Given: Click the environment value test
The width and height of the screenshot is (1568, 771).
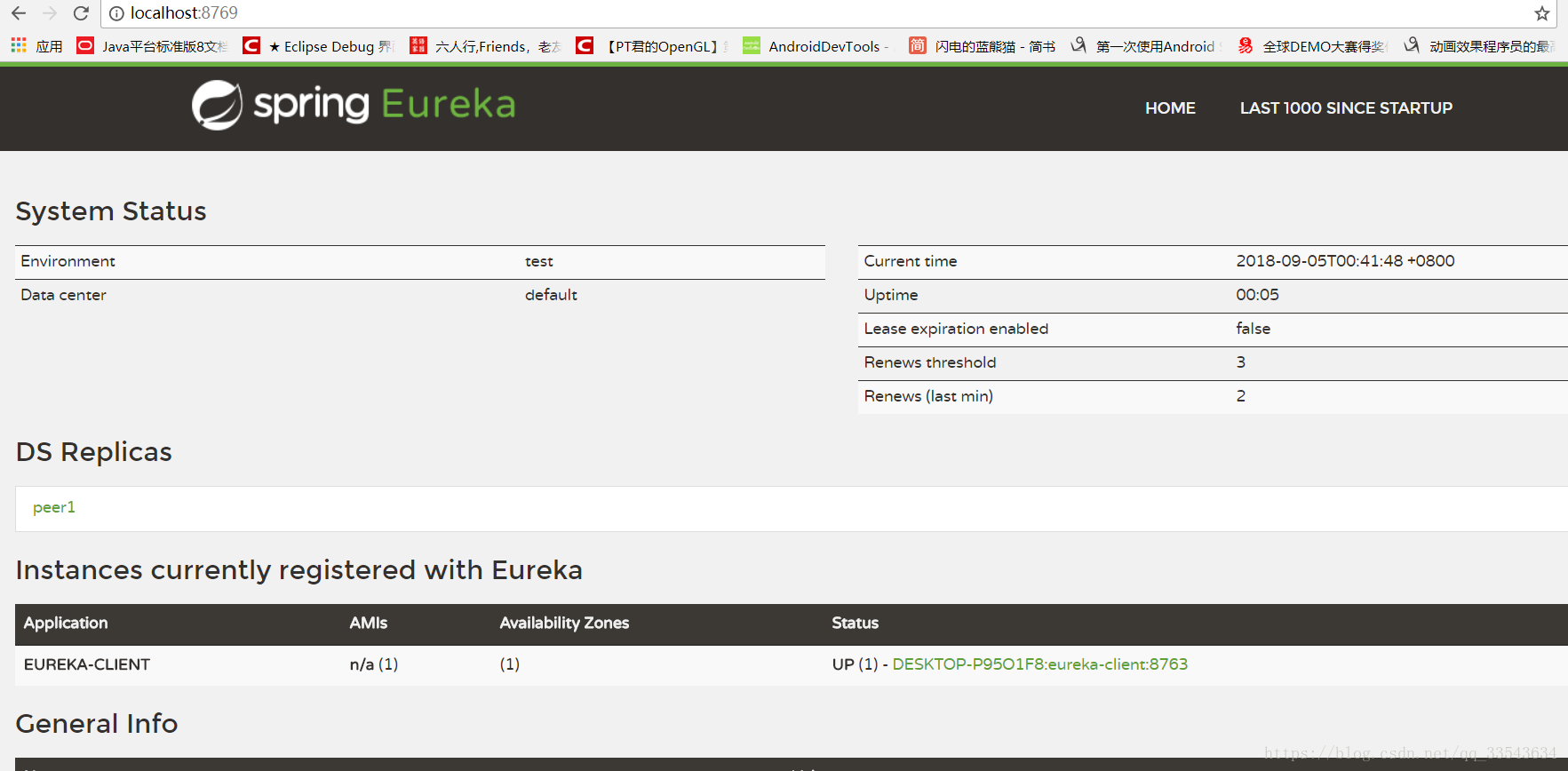Looking at the screenshot, I should [539, 261].
